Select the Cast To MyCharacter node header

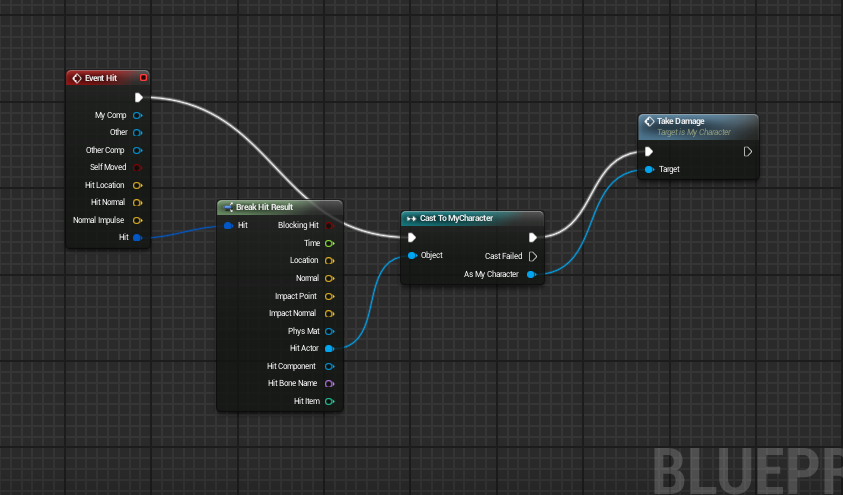[472, 218]
